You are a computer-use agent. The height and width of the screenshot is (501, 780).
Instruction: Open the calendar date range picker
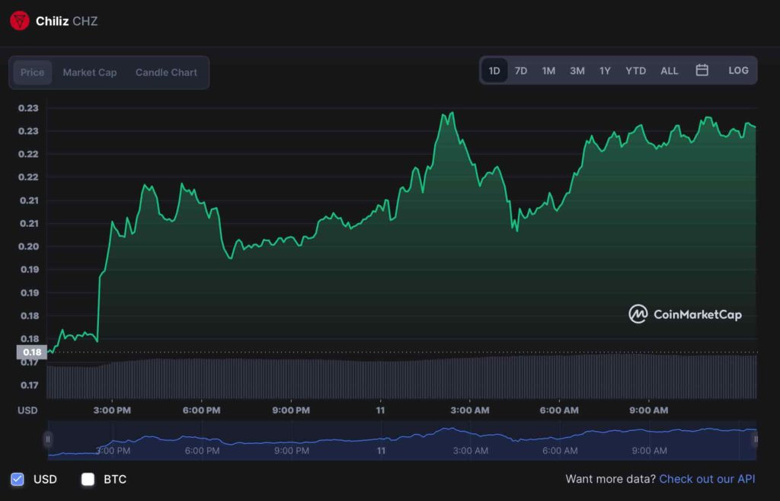[x=702, y=71]
